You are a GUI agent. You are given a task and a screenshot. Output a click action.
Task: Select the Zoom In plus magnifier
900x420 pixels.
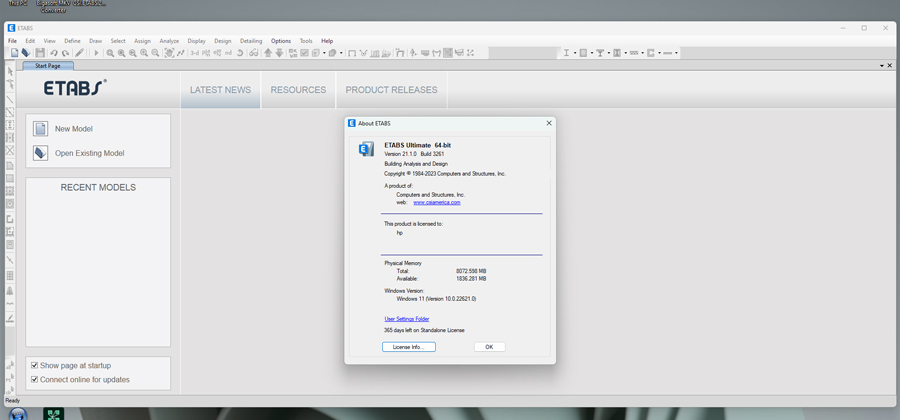[x=144, y=53]
